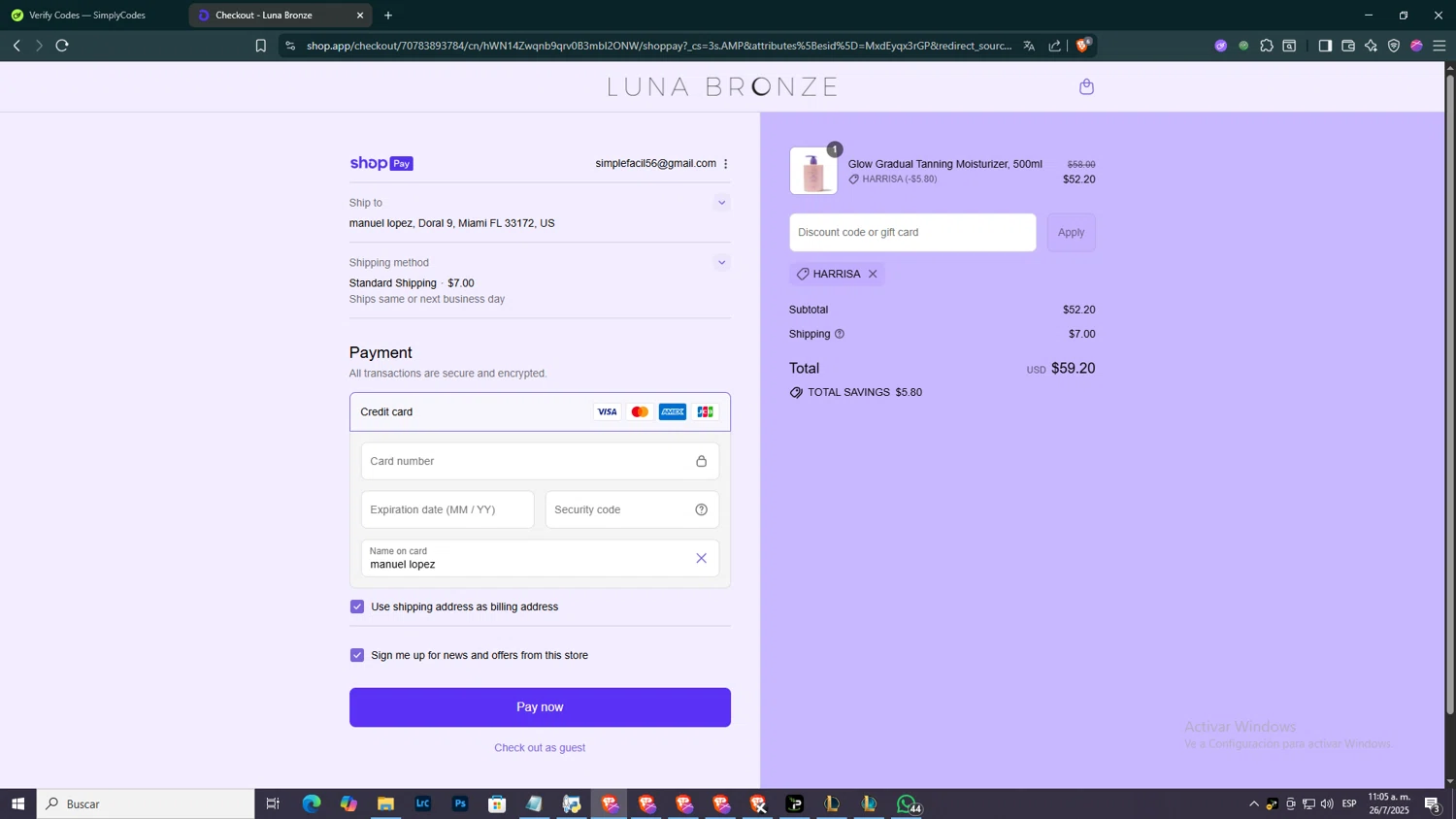Select the Credit card payment option

coord(540,412)
